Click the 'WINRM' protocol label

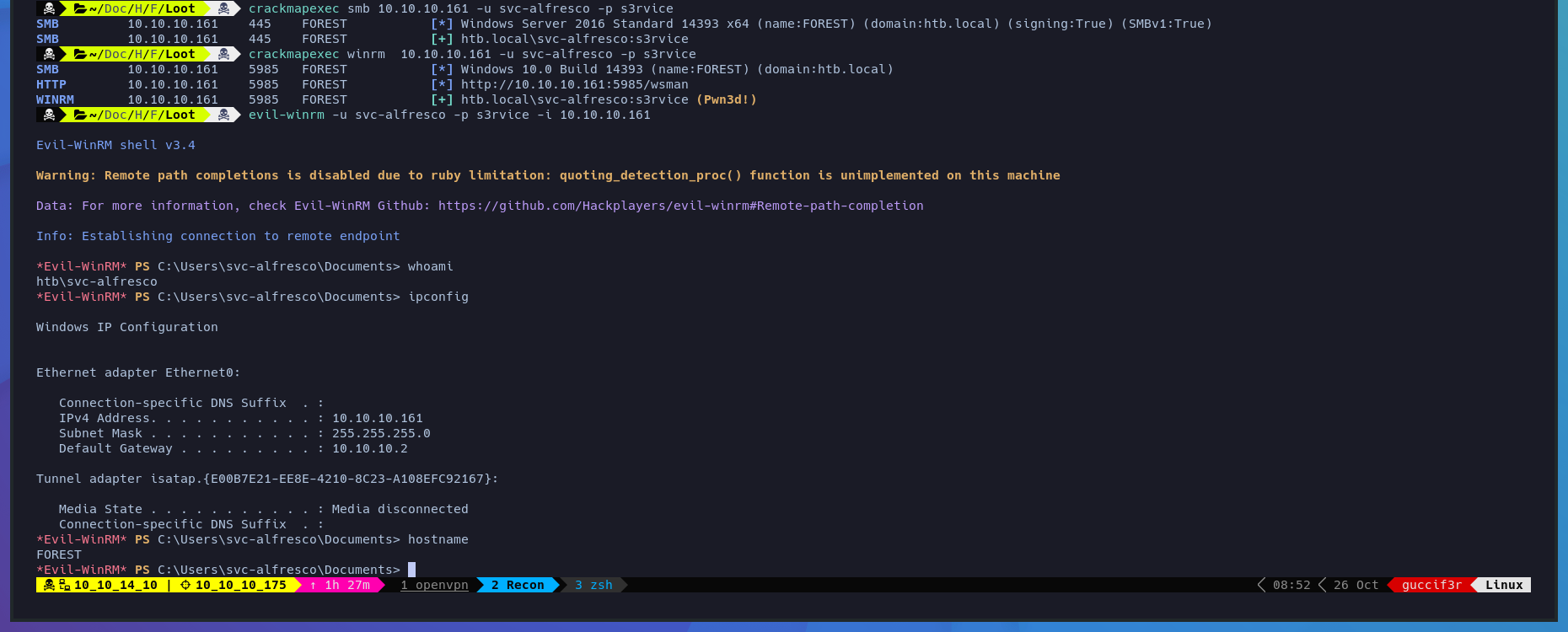tap(55, 99)
